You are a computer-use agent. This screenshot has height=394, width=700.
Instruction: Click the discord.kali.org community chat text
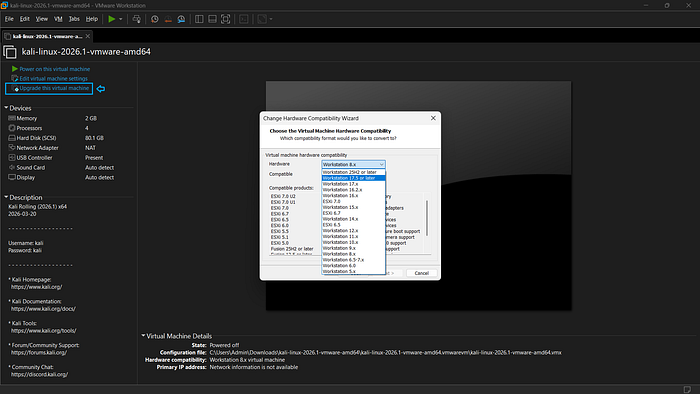point(39,374)
